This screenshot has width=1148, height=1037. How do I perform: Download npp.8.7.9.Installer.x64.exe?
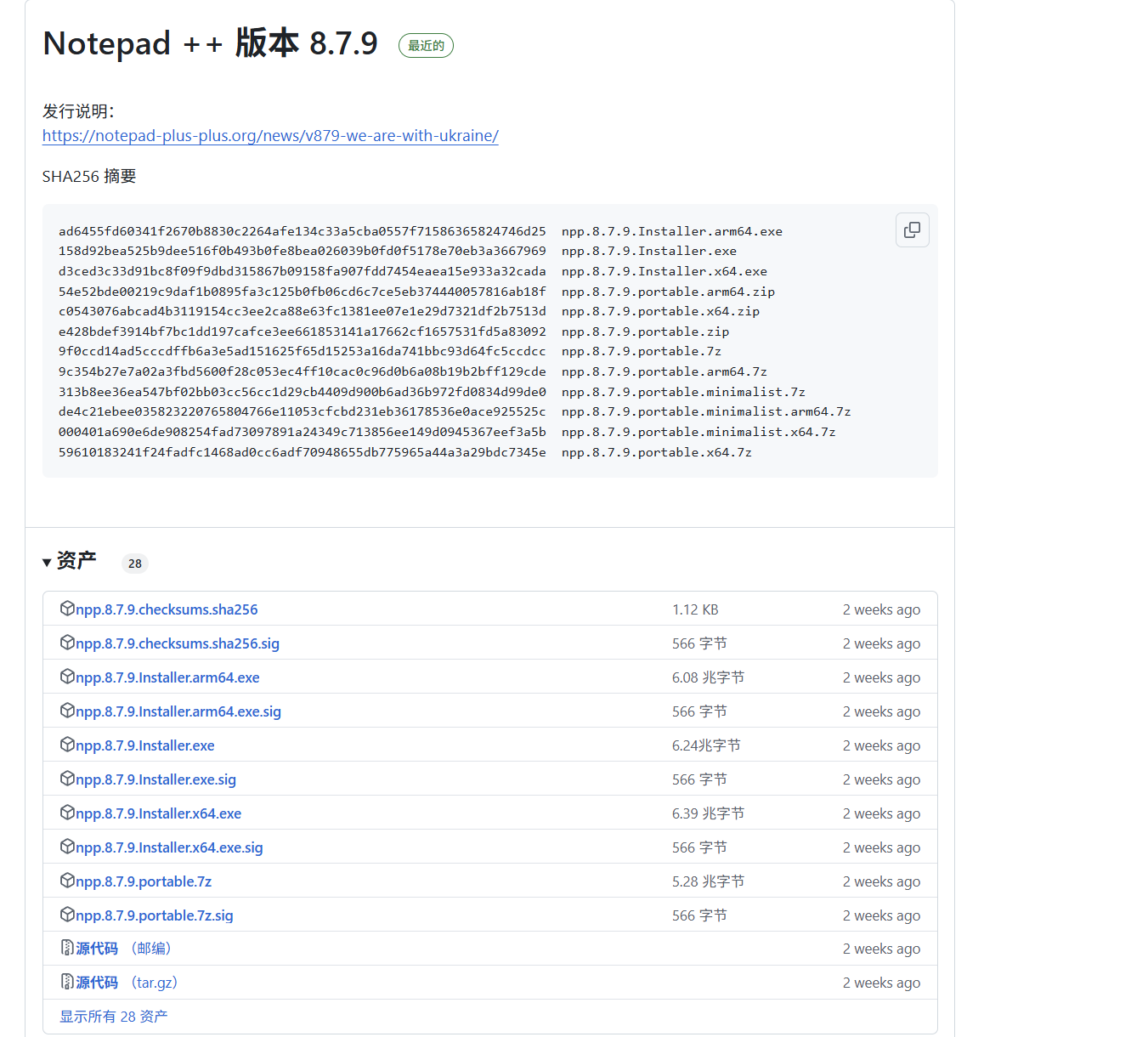[159, 813]
